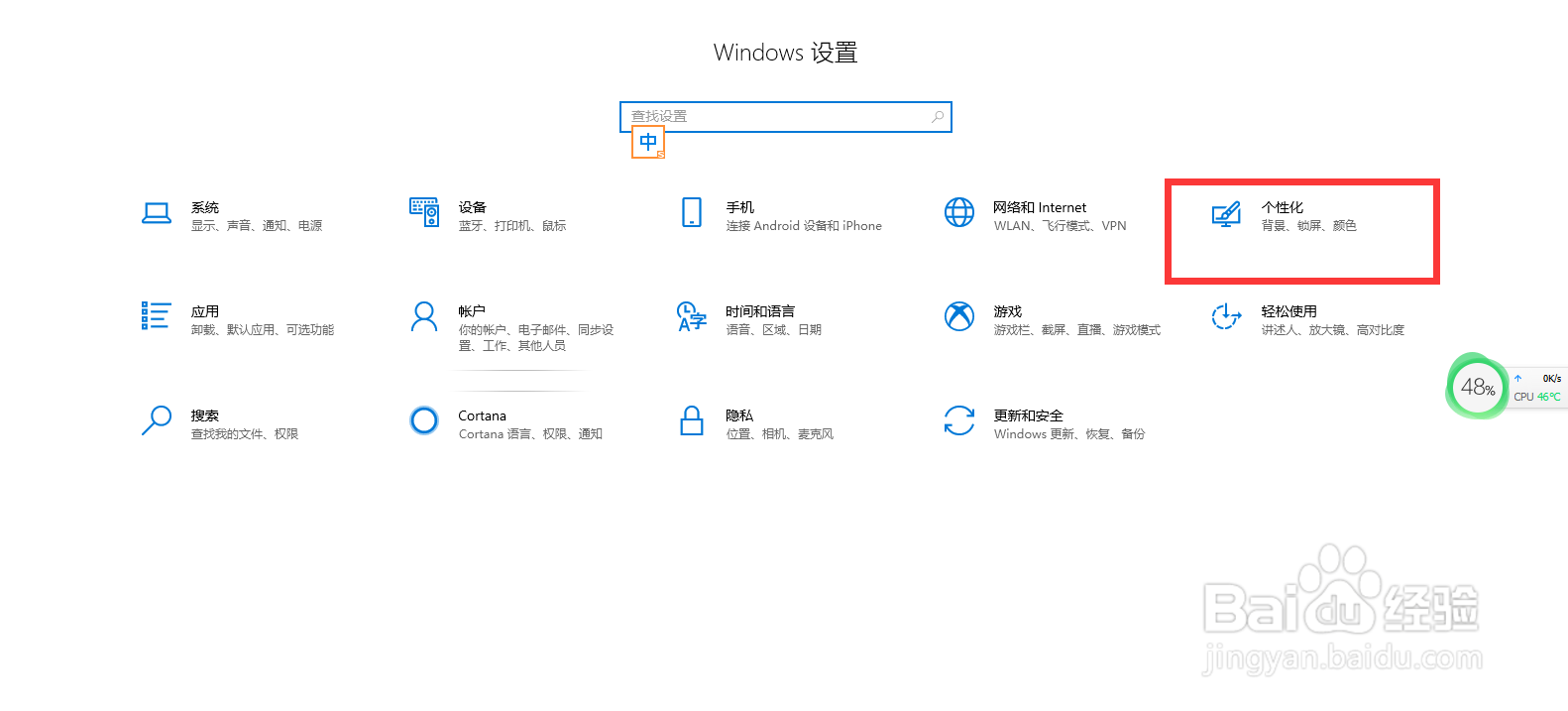Click the text 语音、区域、日期

point(774,330)
